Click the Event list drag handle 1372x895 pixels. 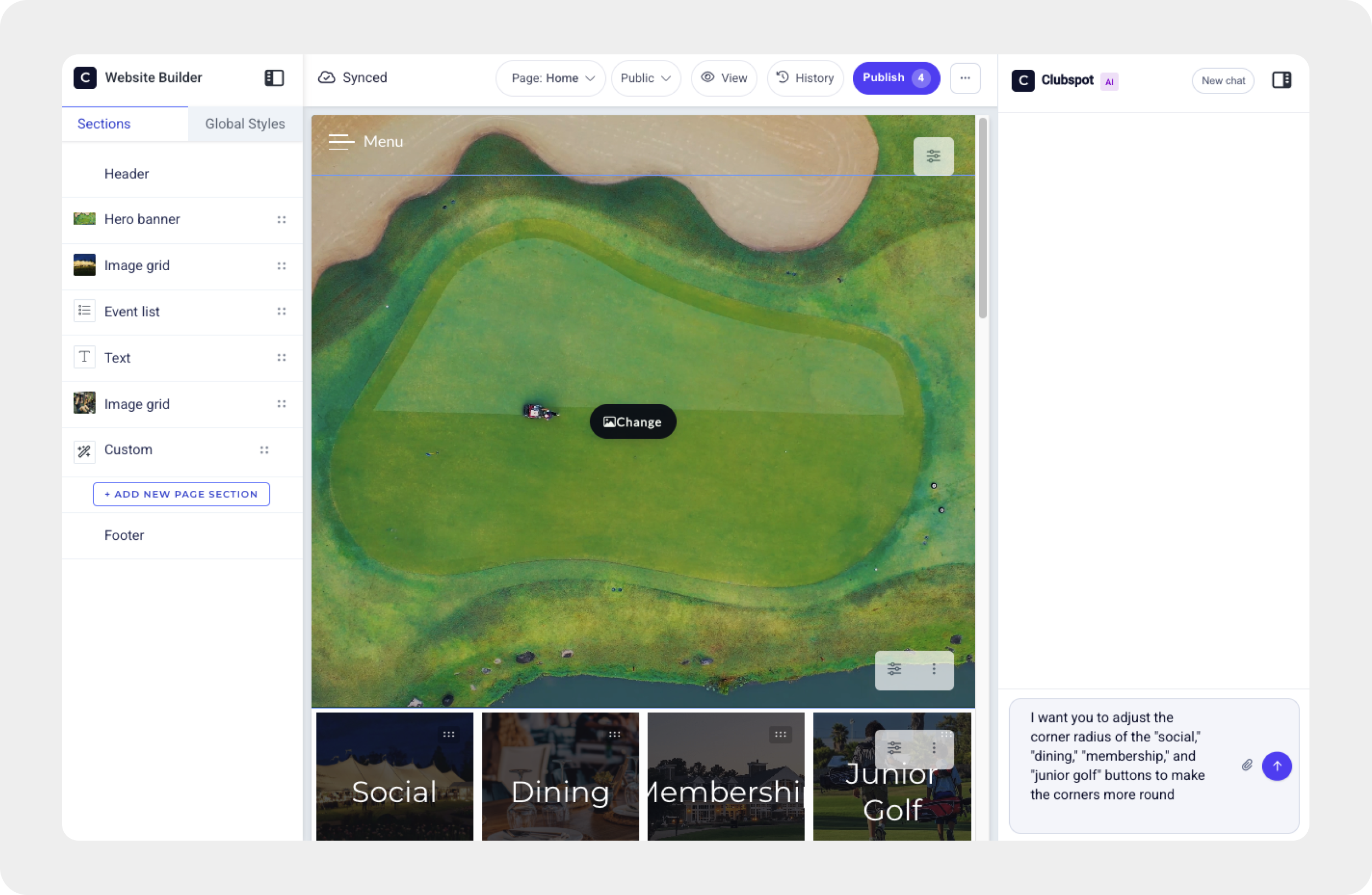pos(282,311)
